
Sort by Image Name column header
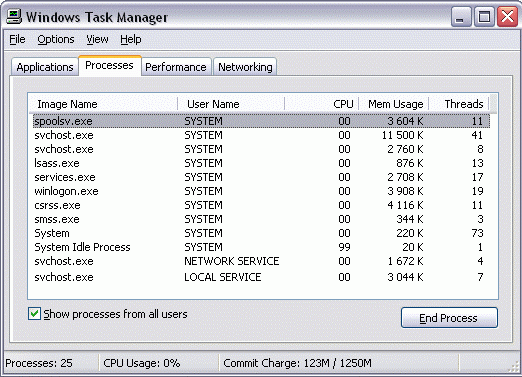point(103,104)
